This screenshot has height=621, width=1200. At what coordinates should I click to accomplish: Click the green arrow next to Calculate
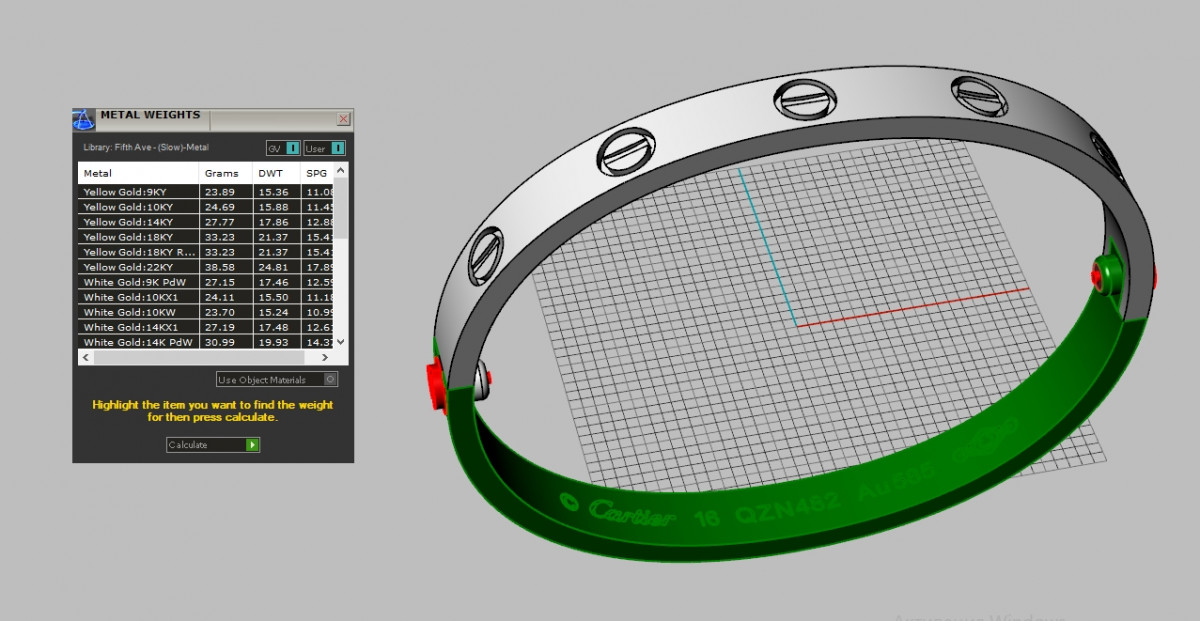coord(252,445)
